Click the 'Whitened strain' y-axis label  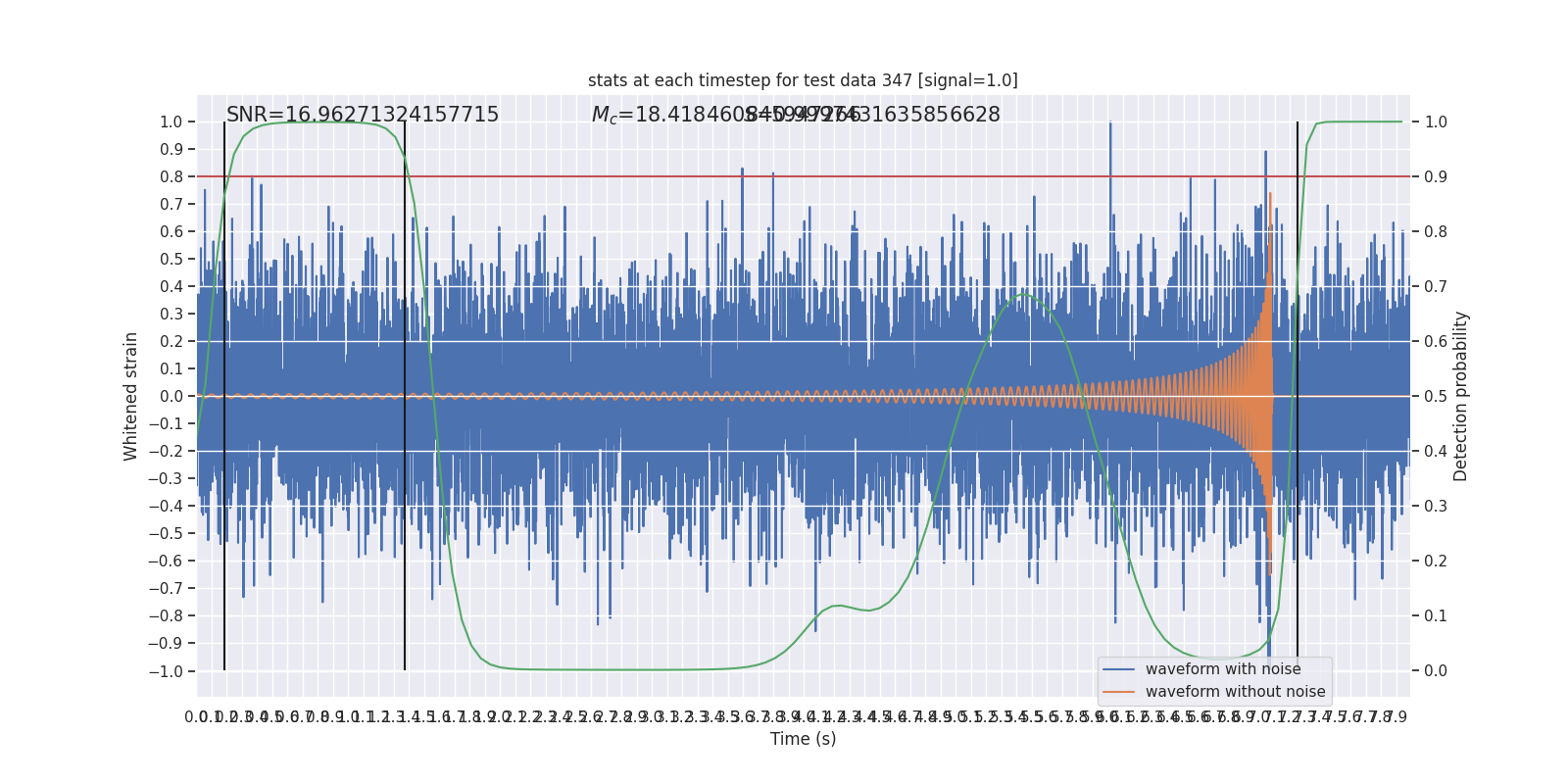click(131, 396)
